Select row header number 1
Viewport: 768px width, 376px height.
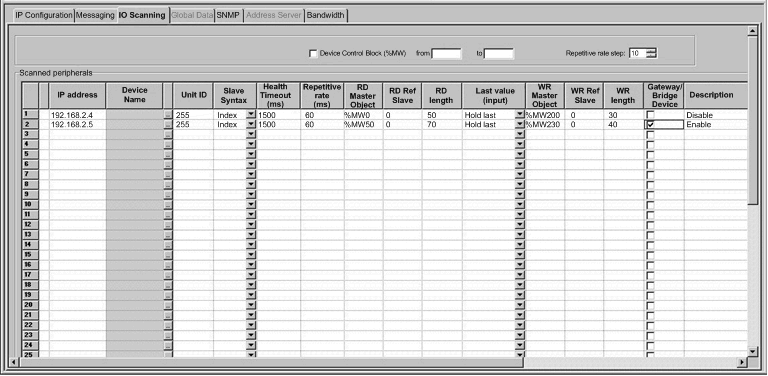click(x=30, y=114)
